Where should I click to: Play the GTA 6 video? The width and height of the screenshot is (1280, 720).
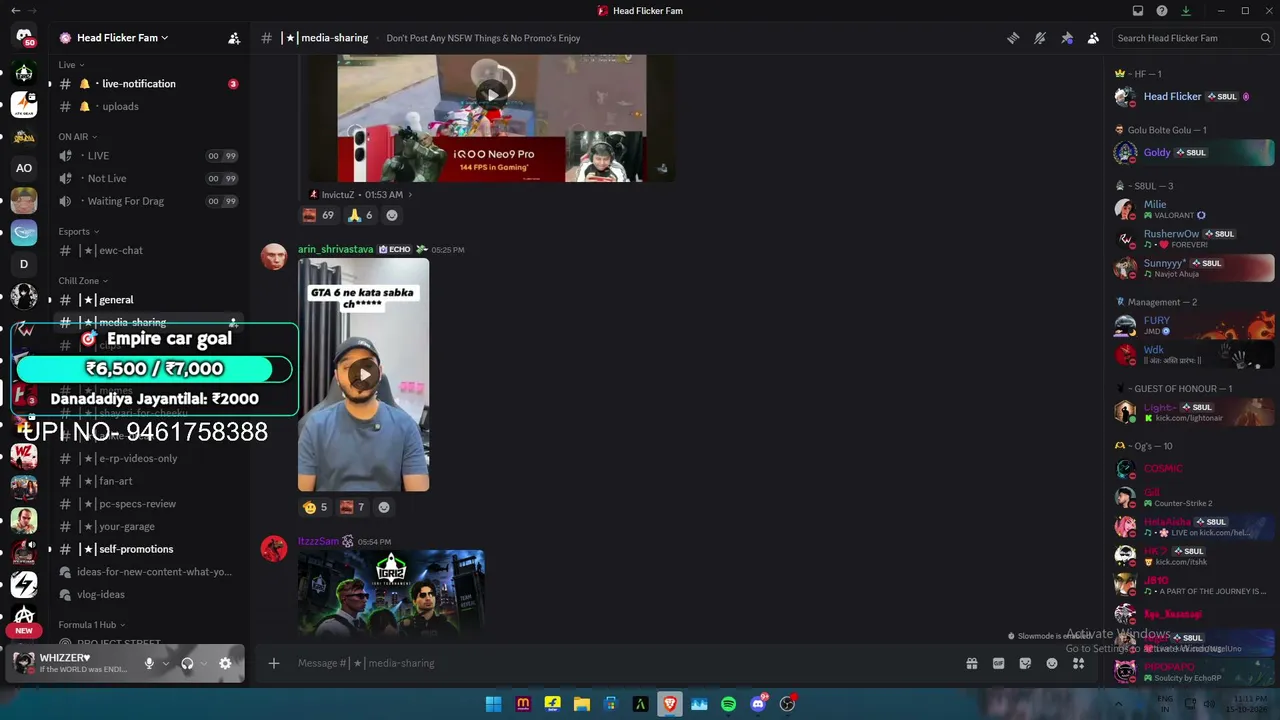coord(364,375)
